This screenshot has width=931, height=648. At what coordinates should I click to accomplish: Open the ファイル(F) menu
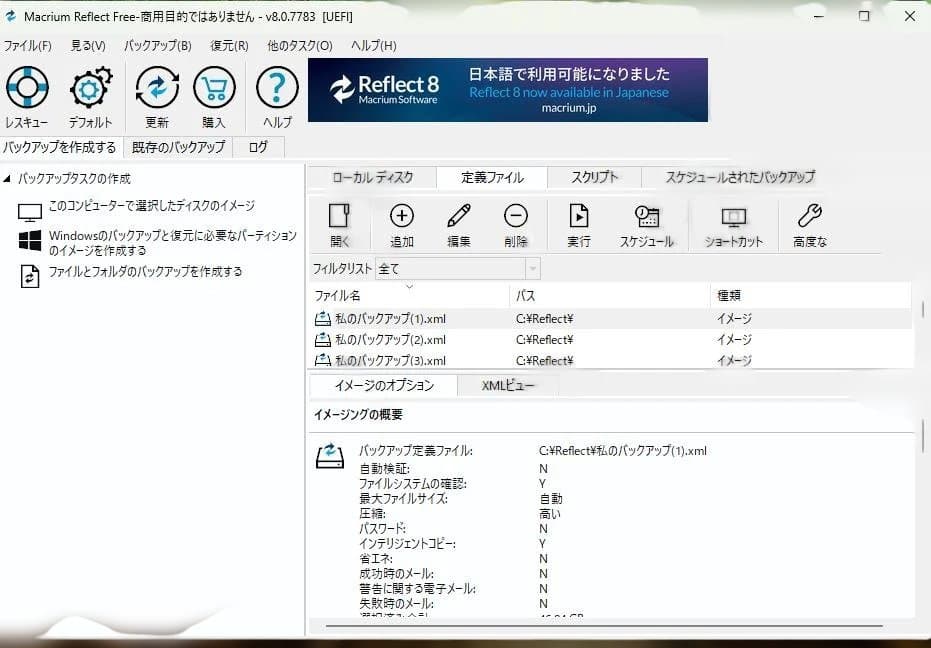click(x=28, y=45)
